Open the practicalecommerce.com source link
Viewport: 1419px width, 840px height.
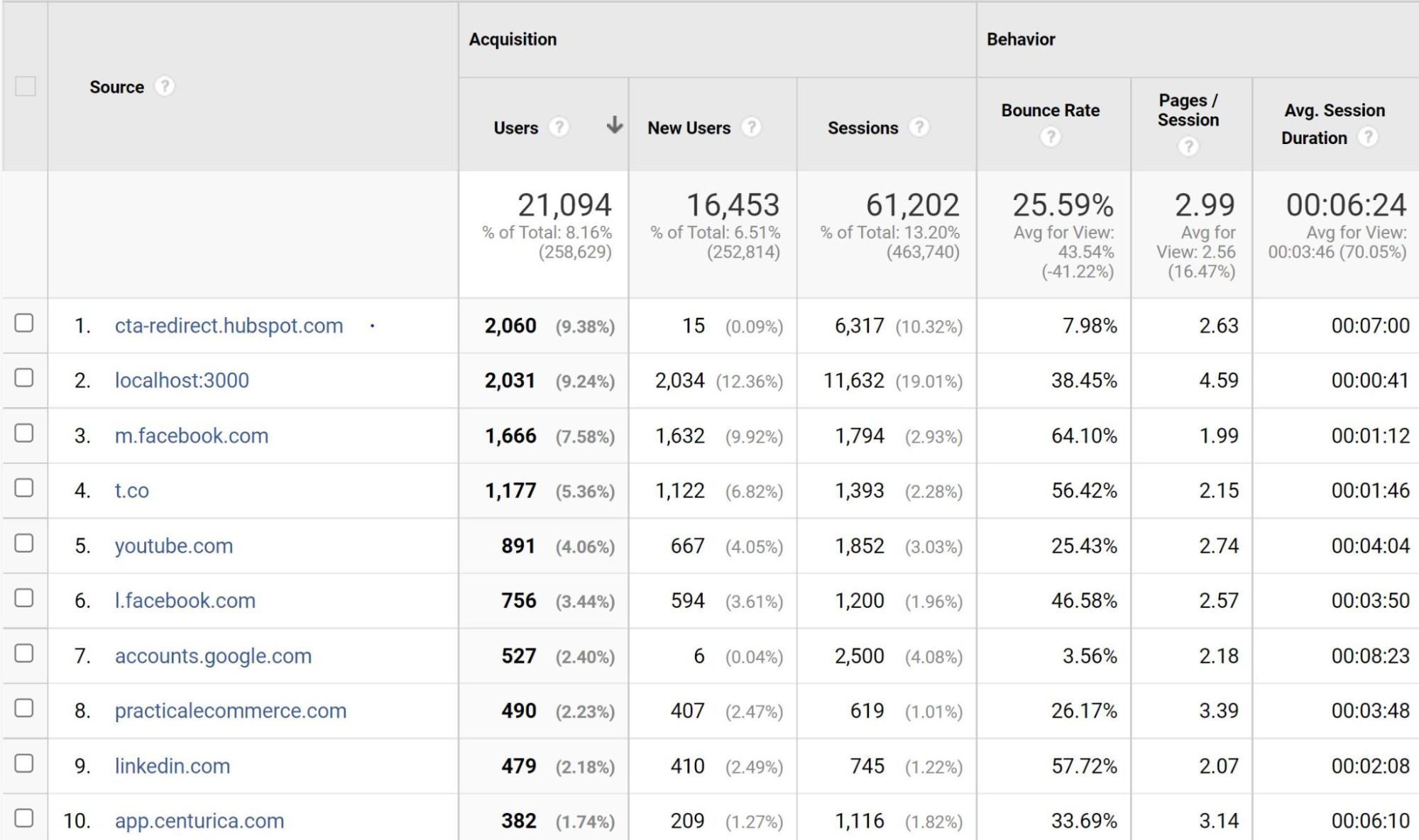pos(231,711)
